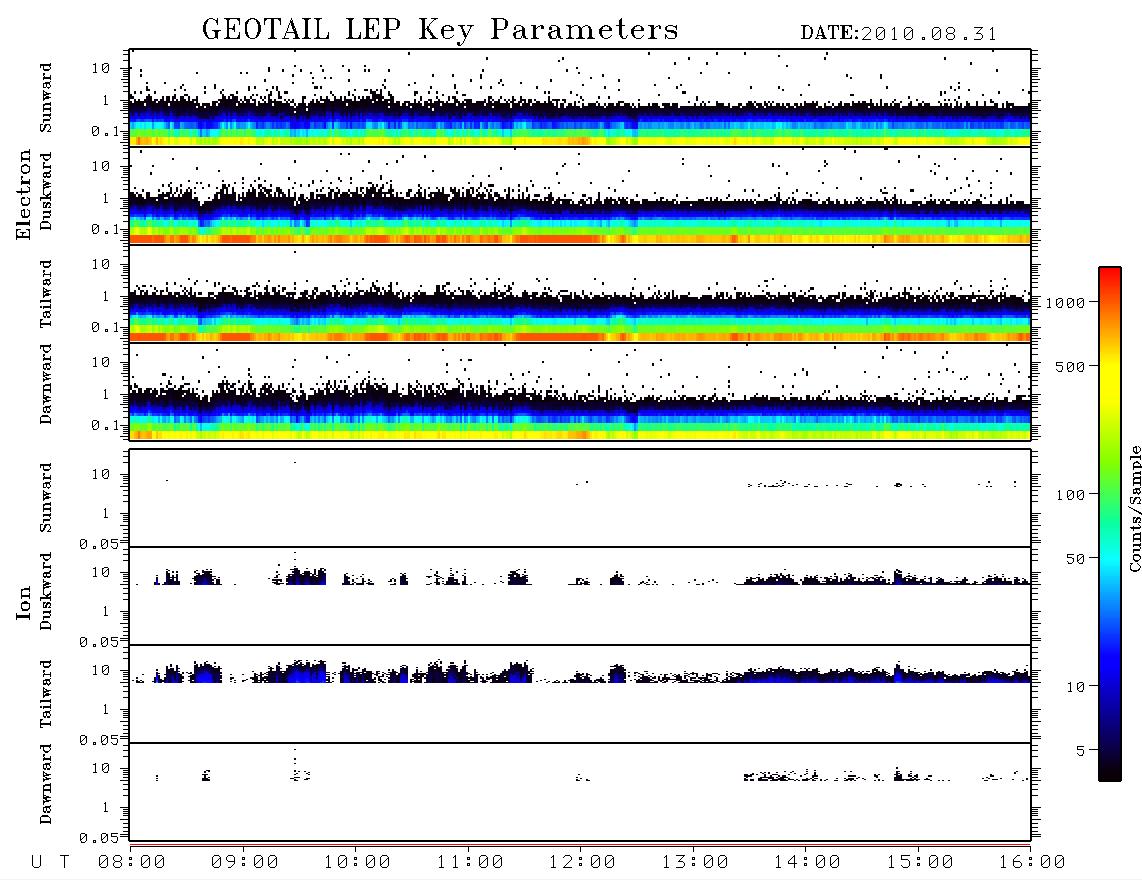Click the Ion Sunward axis label
Screen dimensions: 1142x880
46,498
